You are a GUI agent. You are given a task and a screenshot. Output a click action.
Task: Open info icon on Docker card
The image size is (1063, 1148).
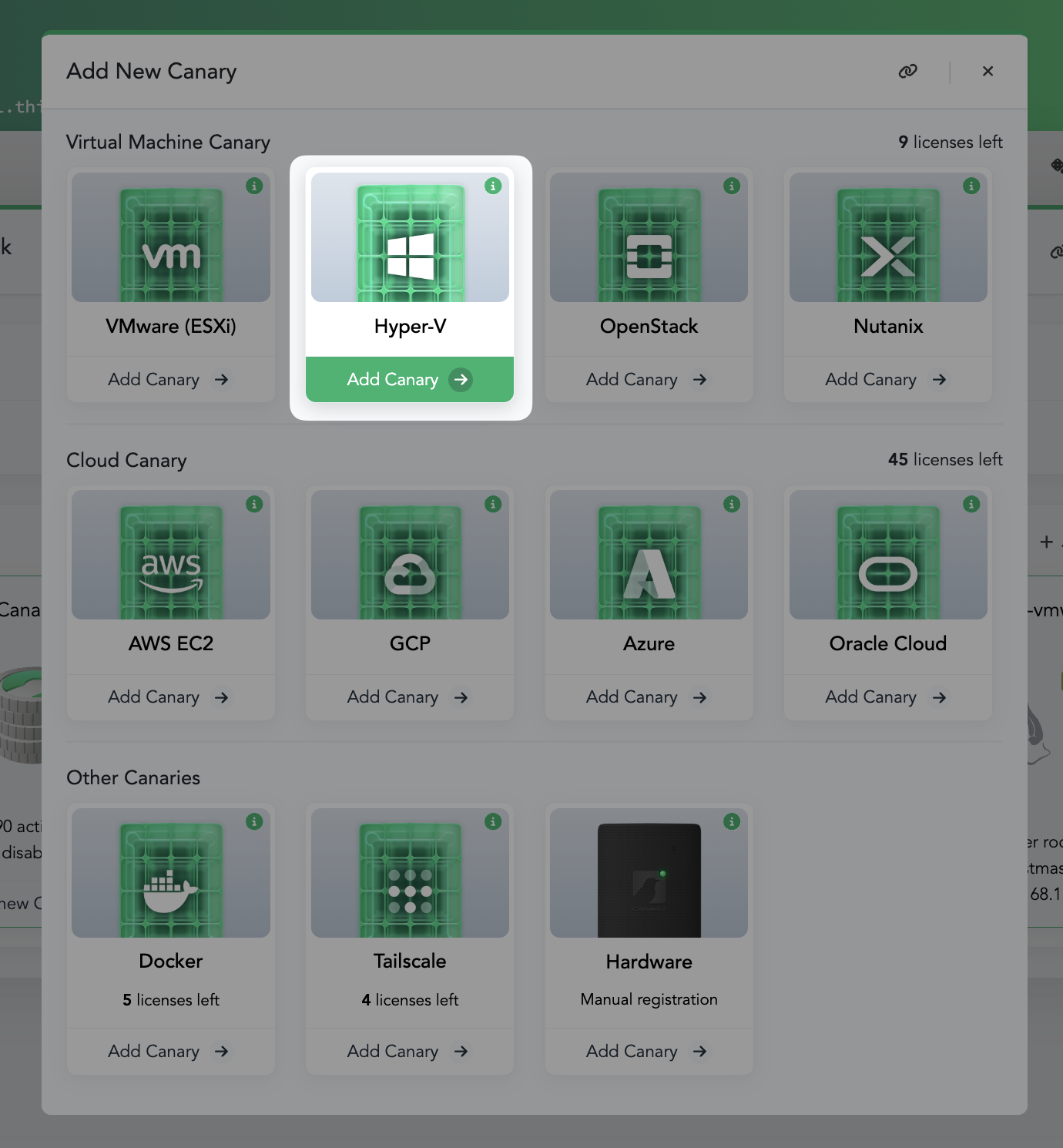(x=254, y=821)
